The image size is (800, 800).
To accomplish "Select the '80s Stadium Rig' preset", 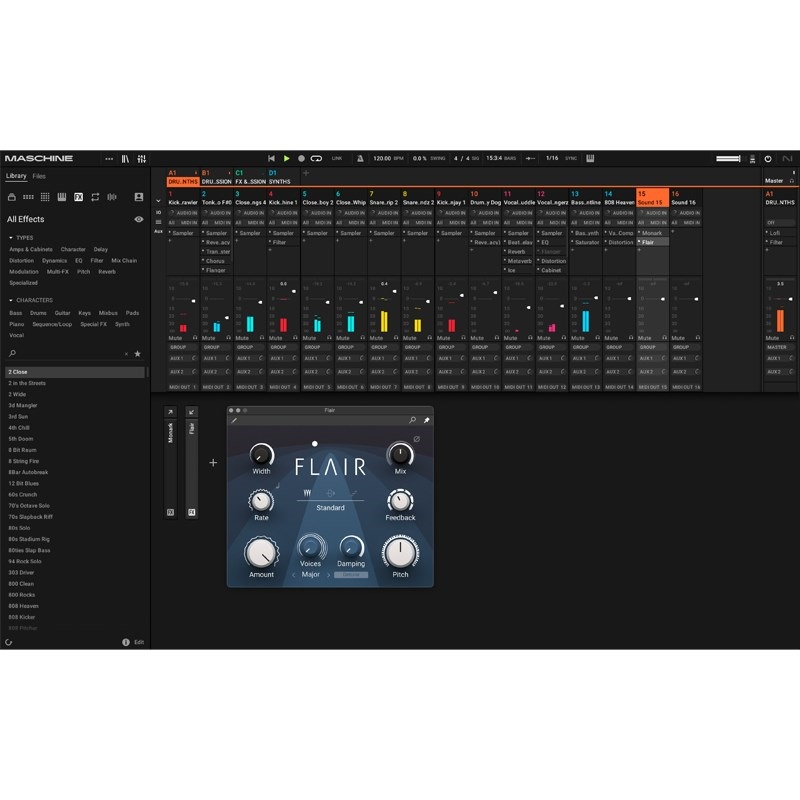I will [x=74, y=539].
